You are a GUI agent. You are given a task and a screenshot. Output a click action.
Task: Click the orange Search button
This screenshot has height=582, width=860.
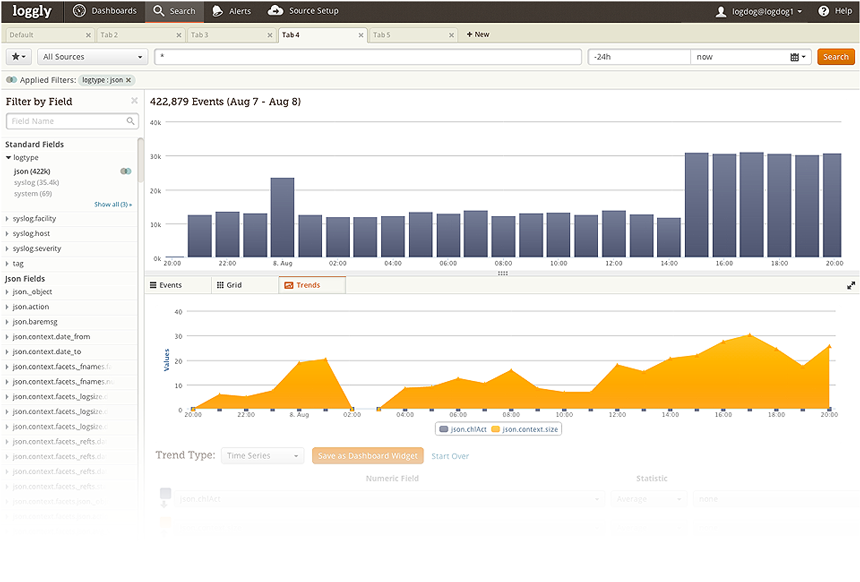coord(835,56)
